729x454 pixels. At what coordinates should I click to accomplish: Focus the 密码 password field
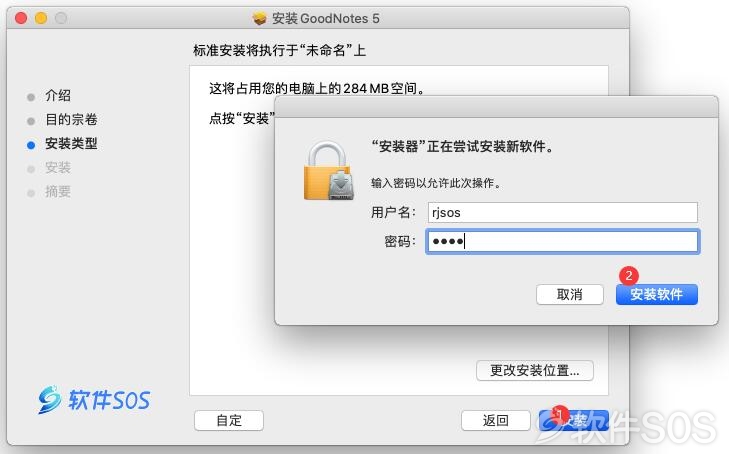tap(563, 241)
